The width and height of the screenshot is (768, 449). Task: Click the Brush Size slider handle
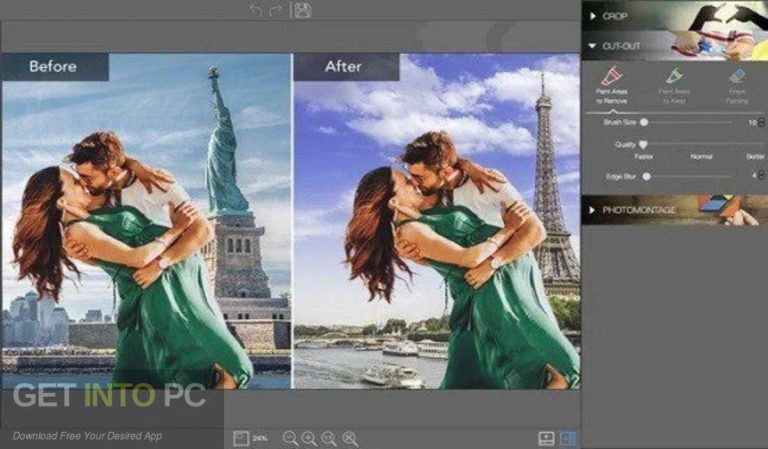click(644, 122)
